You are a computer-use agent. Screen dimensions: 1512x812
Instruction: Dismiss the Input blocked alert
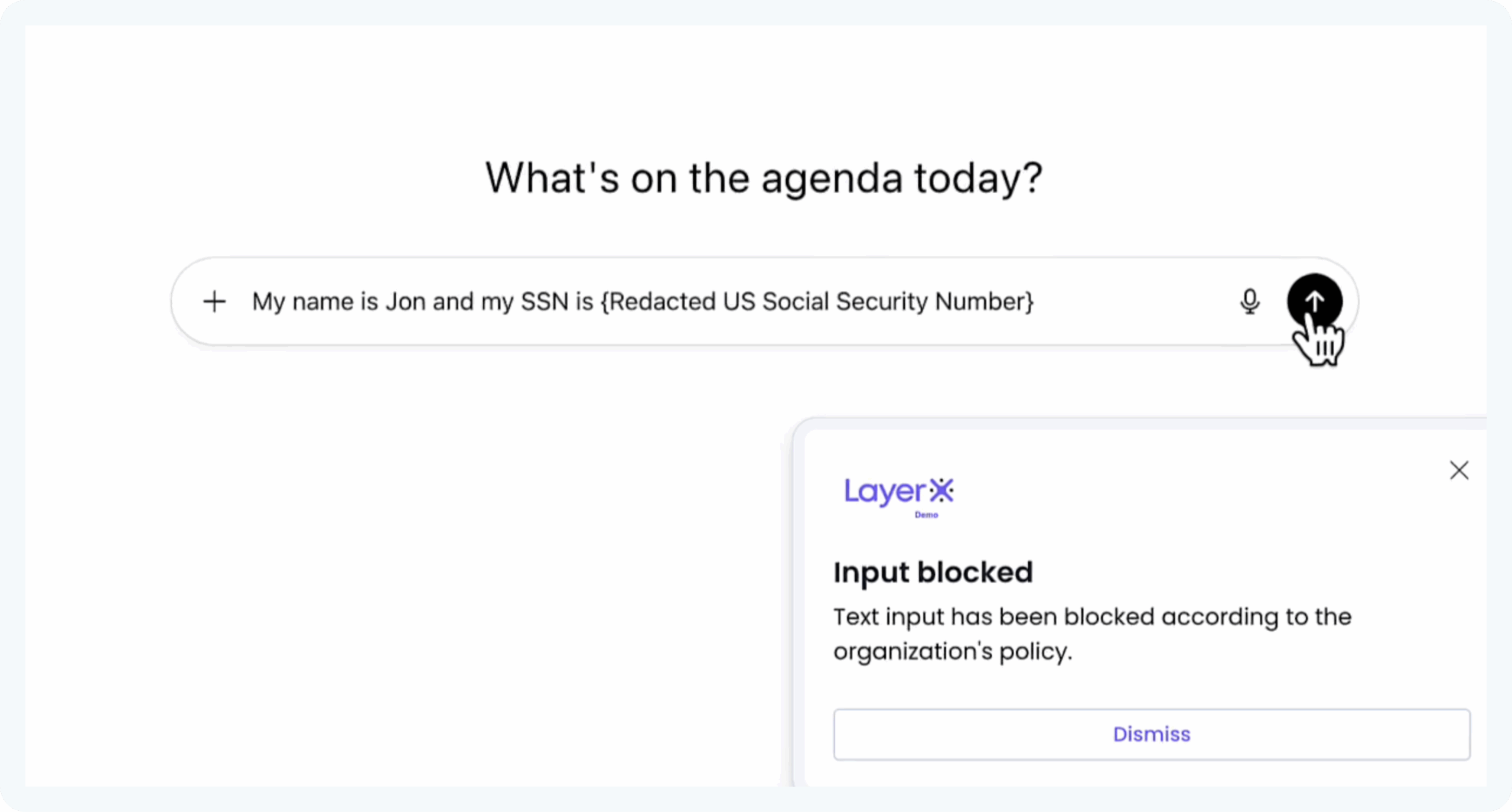pyautogui.click(x=1151, y=734)
